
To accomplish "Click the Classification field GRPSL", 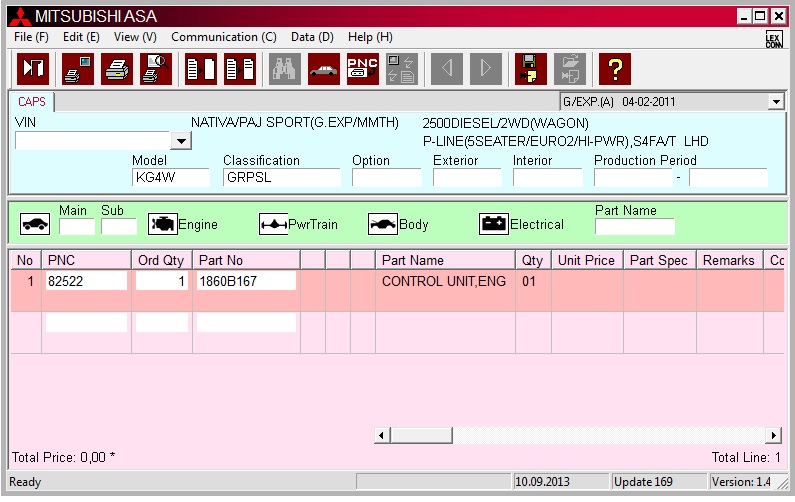I will click(281, 177).
